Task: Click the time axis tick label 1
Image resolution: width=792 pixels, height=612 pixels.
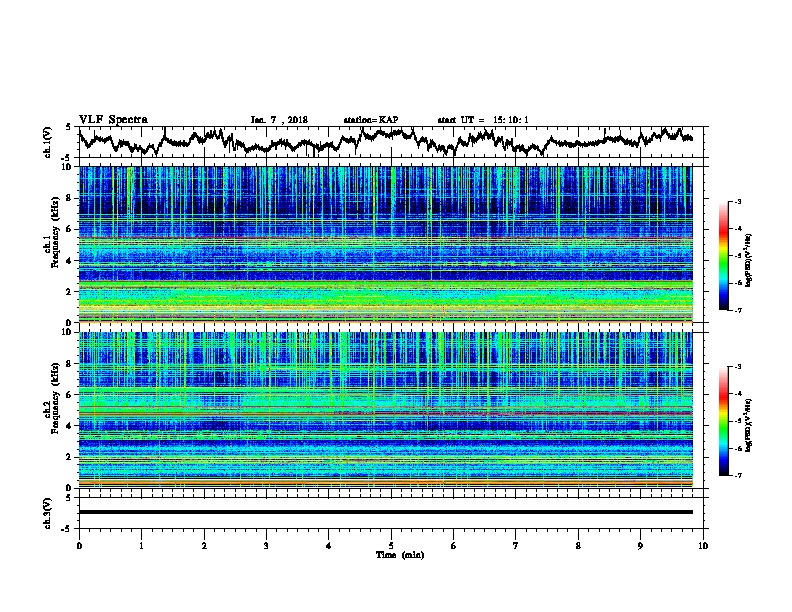Action: 142,545
